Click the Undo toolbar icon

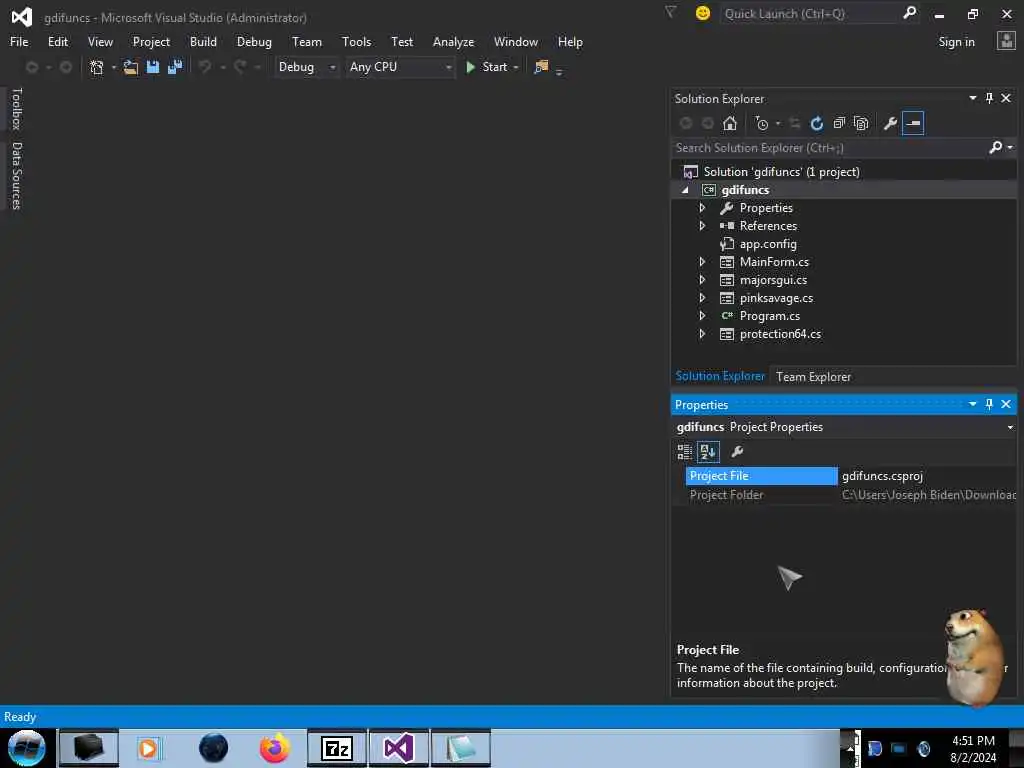click(x=205, y=67)
